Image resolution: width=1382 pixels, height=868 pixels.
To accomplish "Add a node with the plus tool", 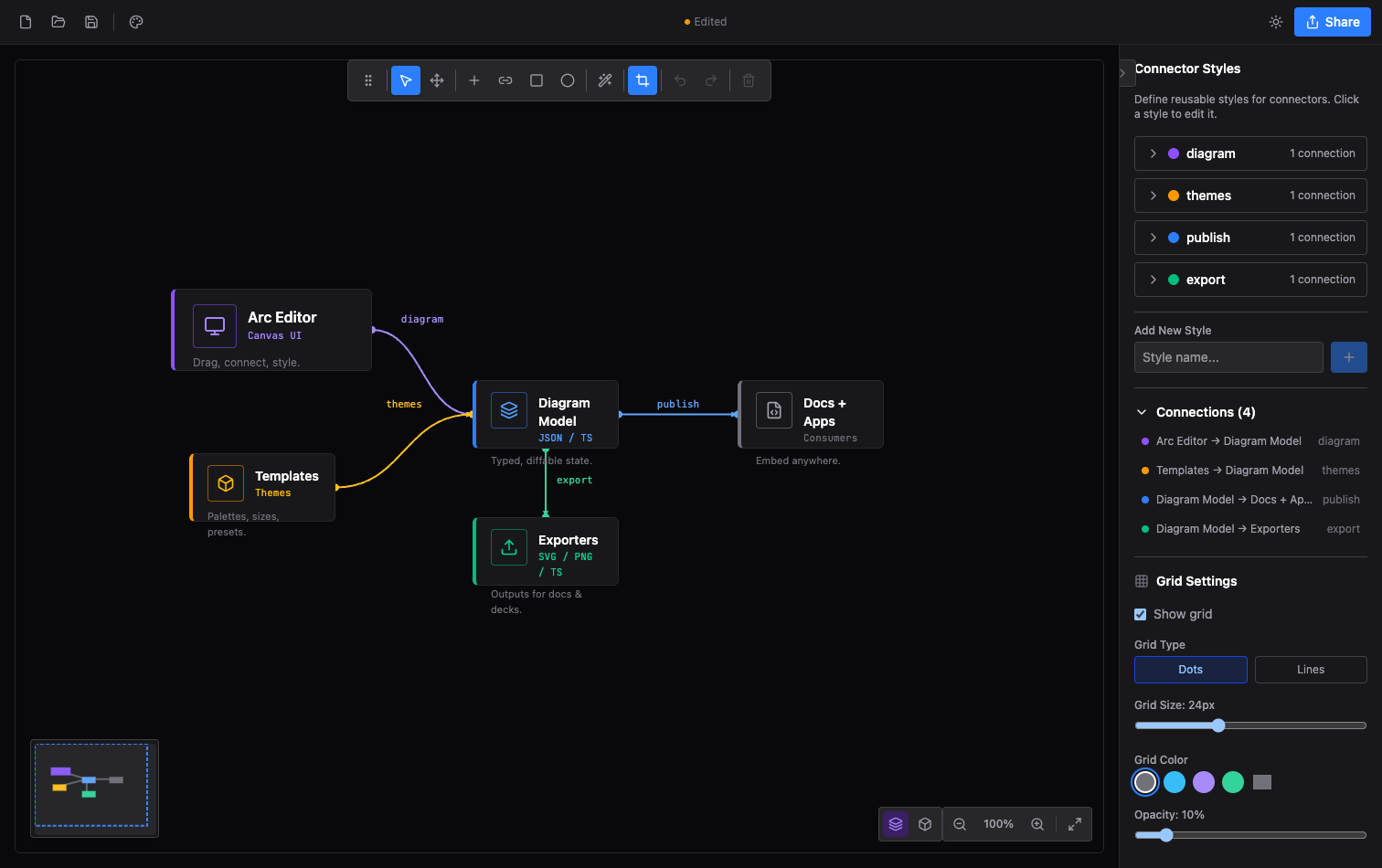I will click(474, 80).
